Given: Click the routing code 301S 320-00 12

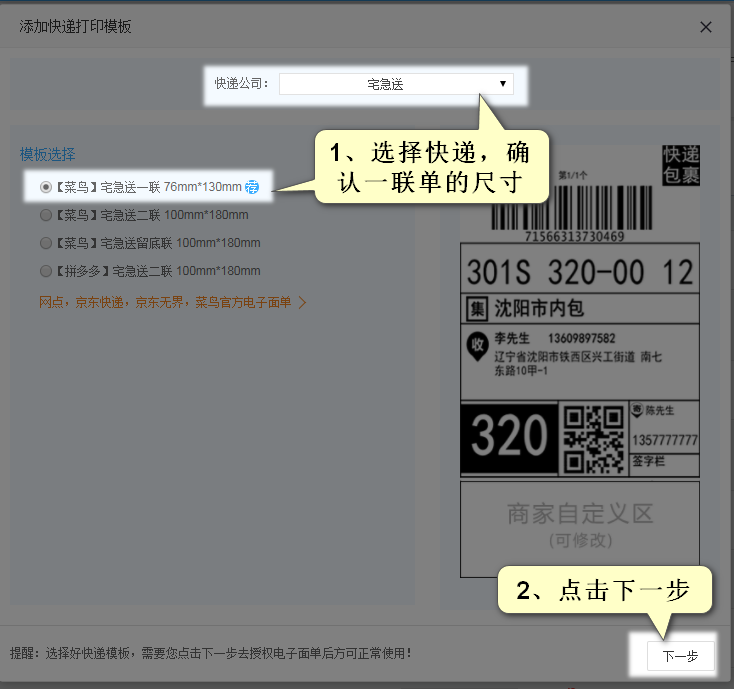Looking at the screenshot, I should point(580,271).
